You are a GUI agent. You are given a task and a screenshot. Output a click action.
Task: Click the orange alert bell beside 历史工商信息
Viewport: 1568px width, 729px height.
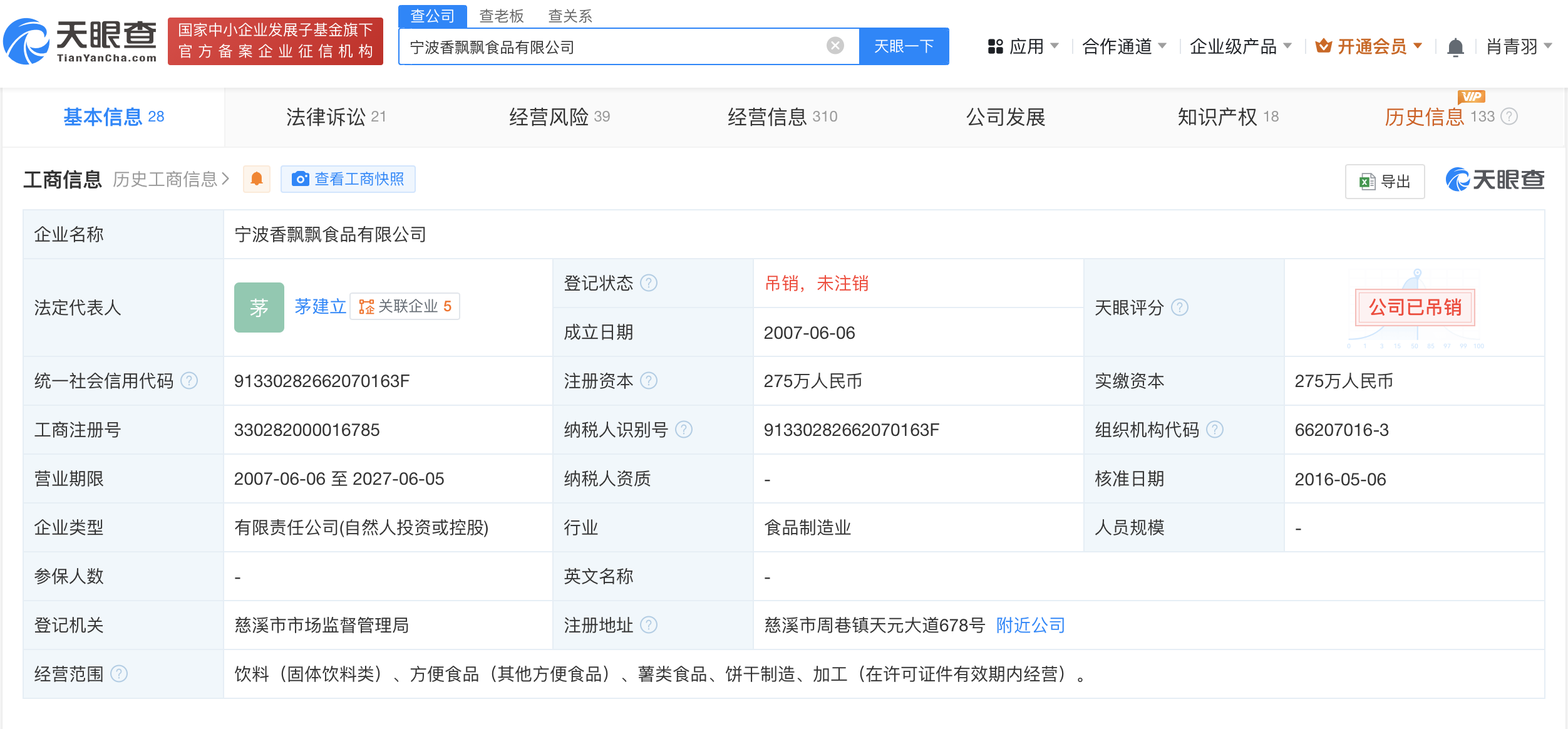[257, 179]
